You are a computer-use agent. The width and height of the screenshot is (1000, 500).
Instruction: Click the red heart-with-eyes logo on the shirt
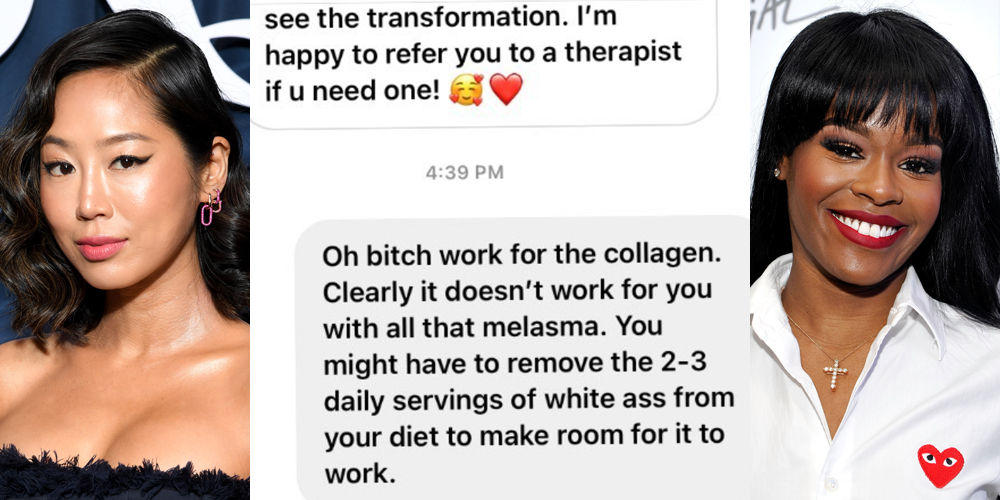[941, 466]
